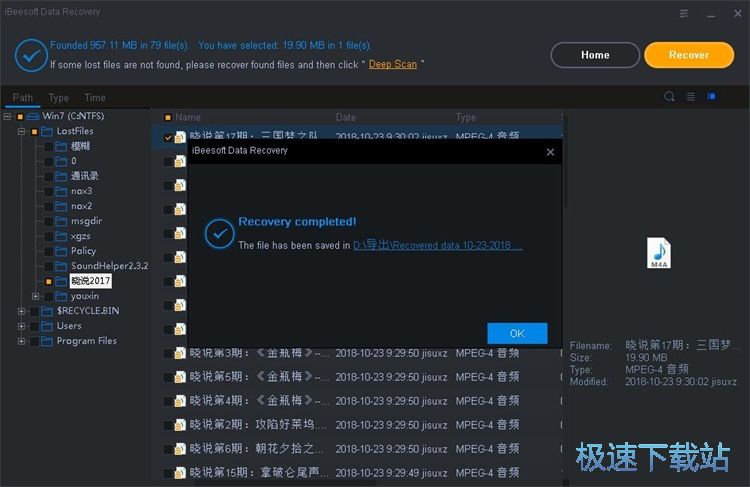Check the $RECYCLE.BIN folder checkbox
The width and height of the screenshot is (750, 487).
34,311
